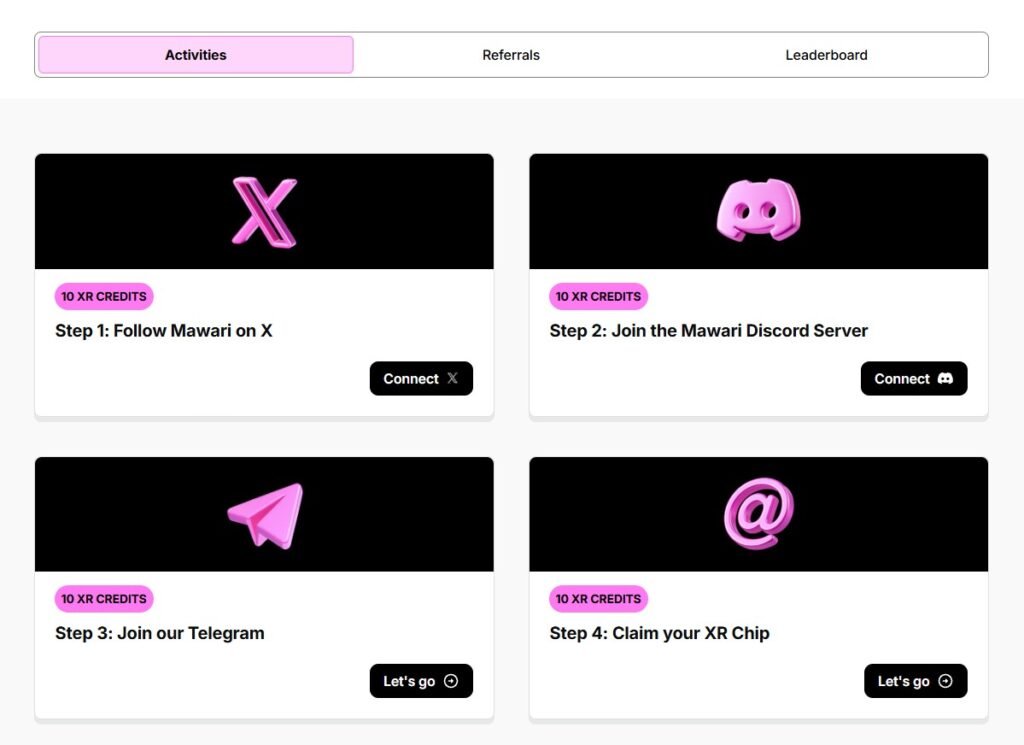Switch to the Activities tab
The height and width of the screenshot is (745, 1024).
click(x=195, y=55)
